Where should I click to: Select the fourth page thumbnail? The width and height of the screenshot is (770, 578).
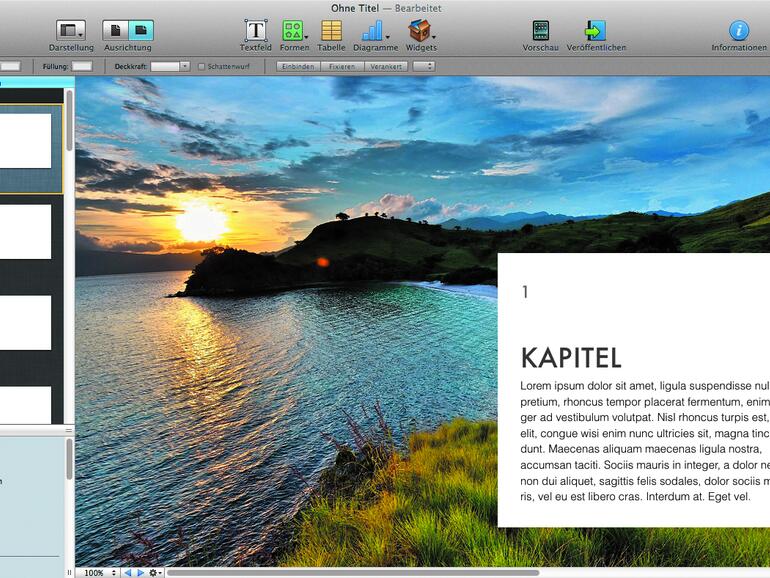[26, 405]
